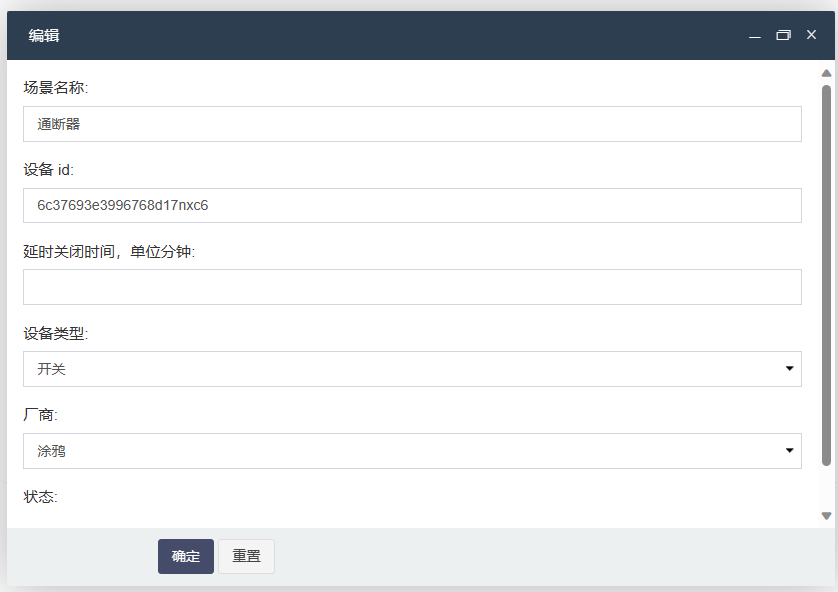Close the 编辑 dialog

pyautogui.click(x=811, y=35)
